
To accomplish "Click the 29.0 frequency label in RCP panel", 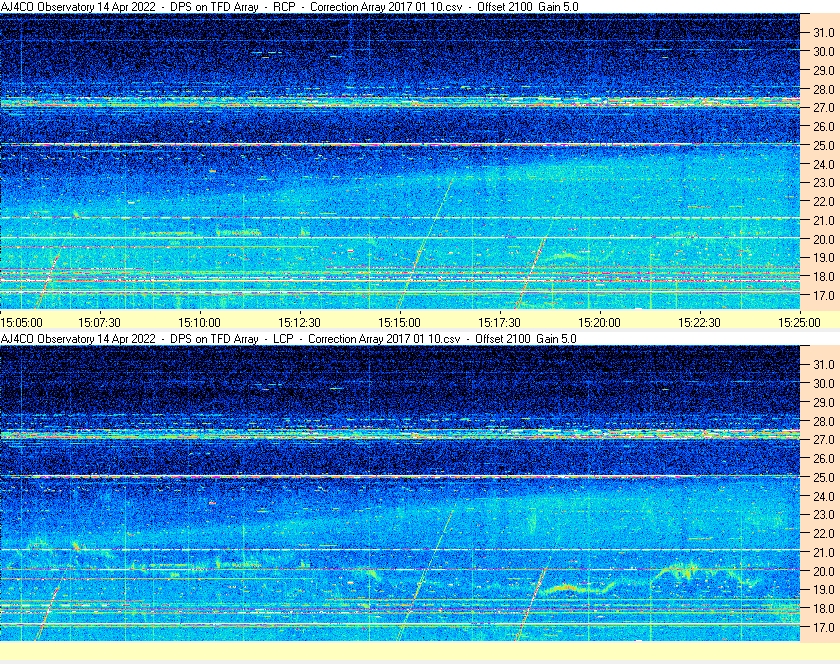I will 824,70.
